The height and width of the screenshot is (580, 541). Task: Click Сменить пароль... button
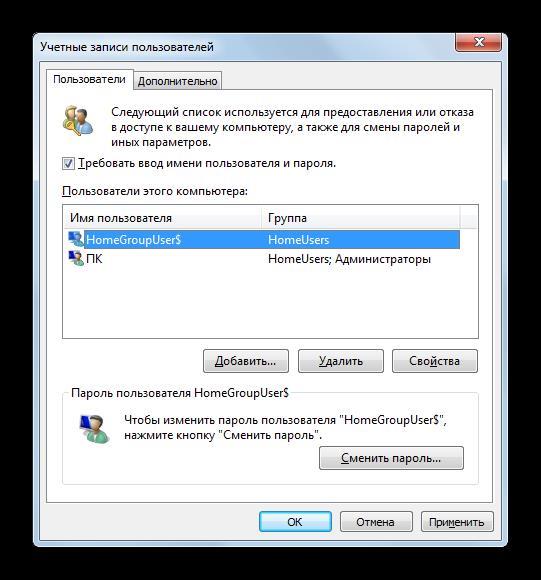coord(391,458)
